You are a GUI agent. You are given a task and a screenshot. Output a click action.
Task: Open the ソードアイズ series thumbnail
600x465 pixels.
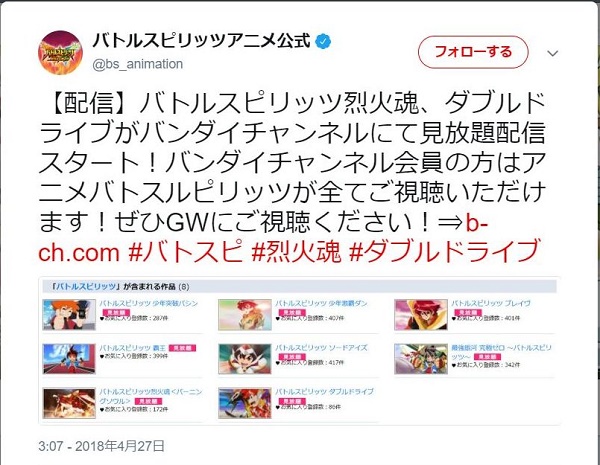click(245, 359)
